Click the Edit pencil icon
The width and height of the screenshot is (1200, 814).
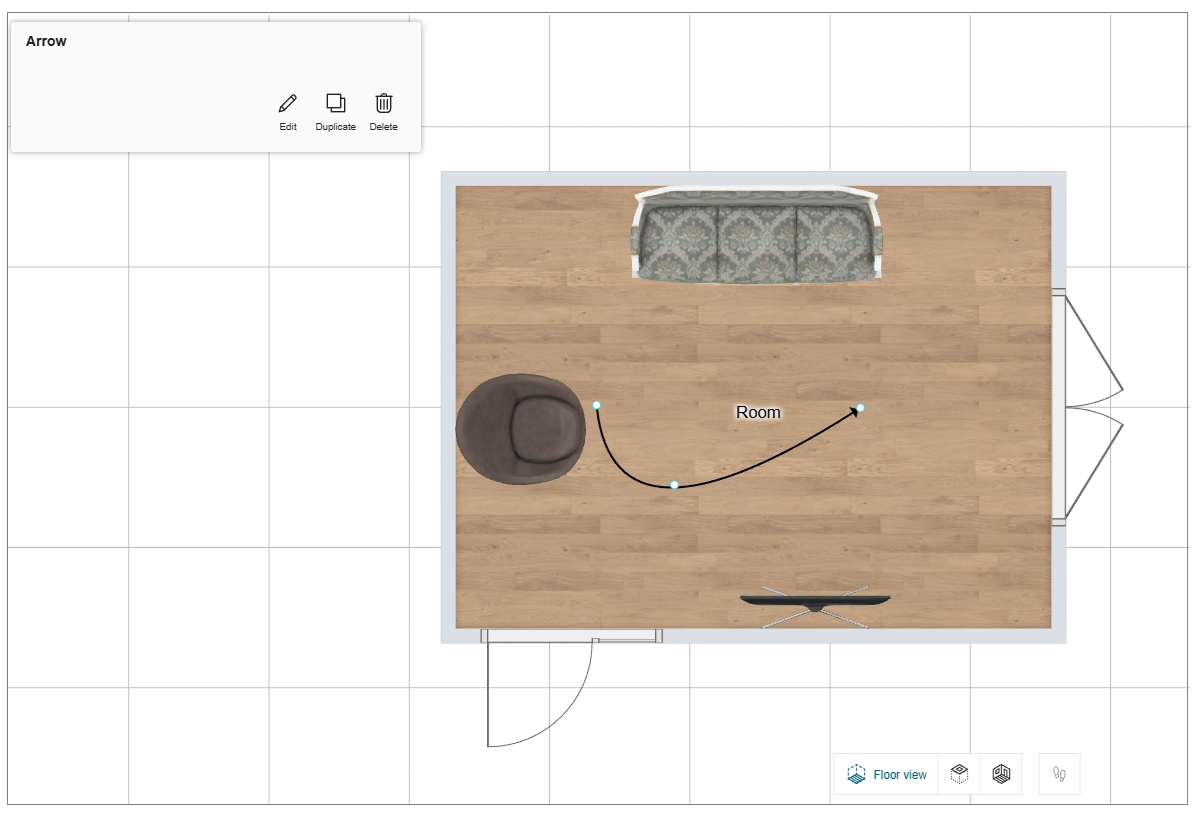[x=288, y=103]
